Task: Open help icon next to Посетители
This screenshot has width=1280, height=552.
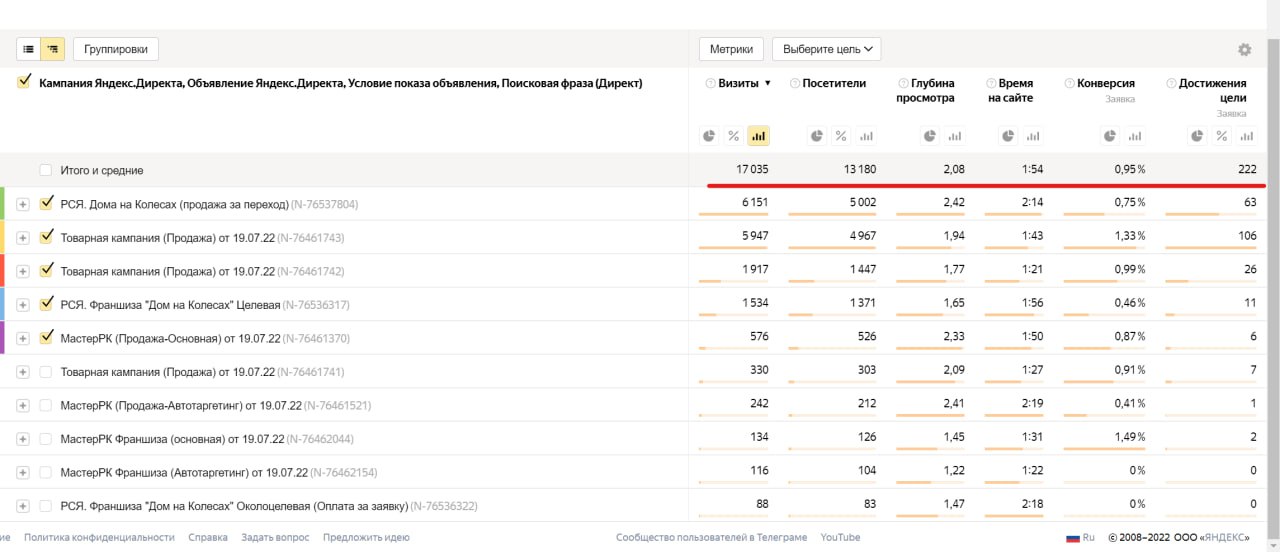Action: (x=794, y=84)
